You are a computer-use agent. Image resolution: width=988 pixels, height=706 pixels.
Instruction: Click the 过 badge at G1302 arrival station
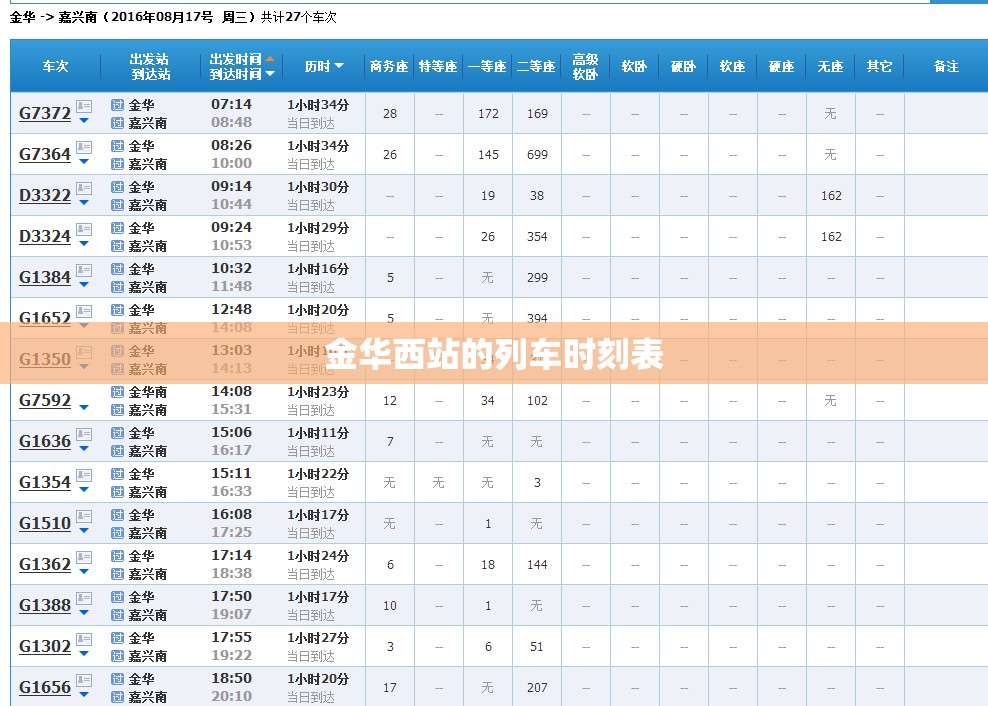point(117,655)
